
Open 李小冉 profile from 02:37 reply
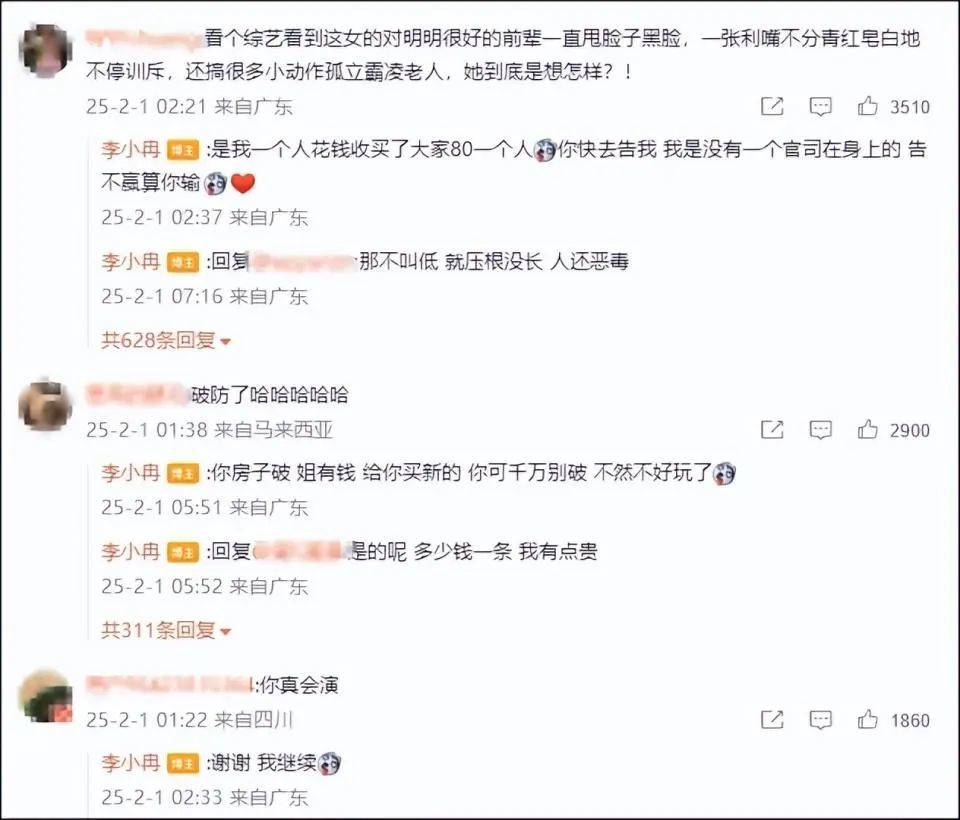tap(130, 149)
